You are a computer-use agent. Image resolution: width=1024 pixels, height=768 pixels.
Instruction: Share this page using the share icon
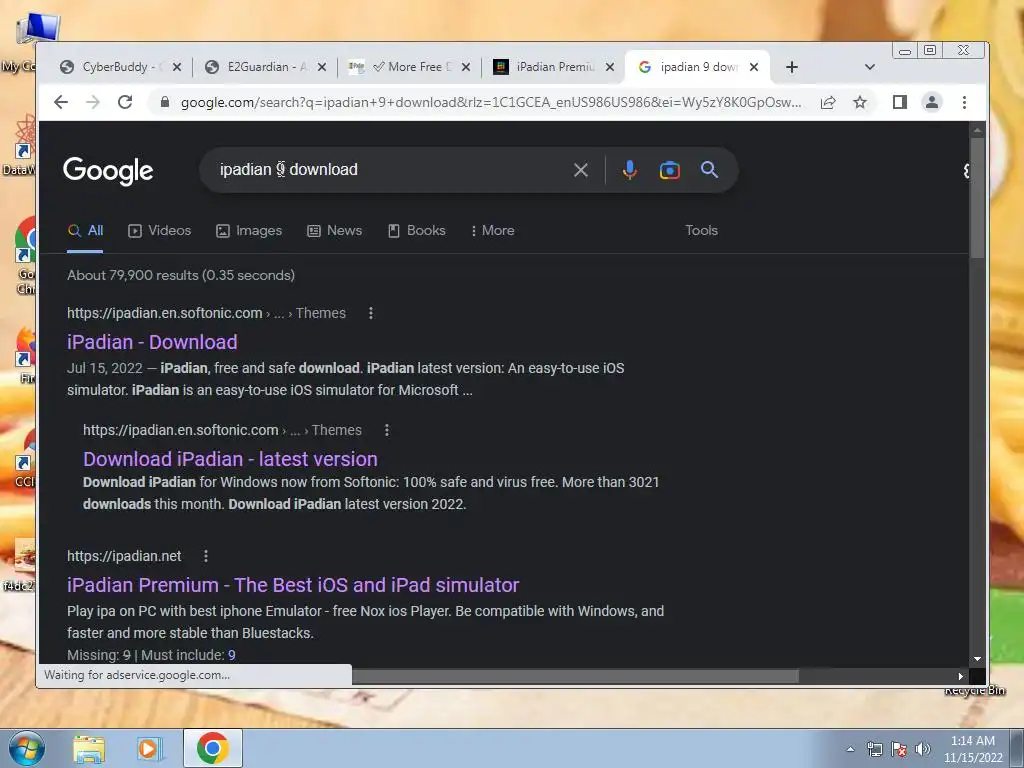828,103
